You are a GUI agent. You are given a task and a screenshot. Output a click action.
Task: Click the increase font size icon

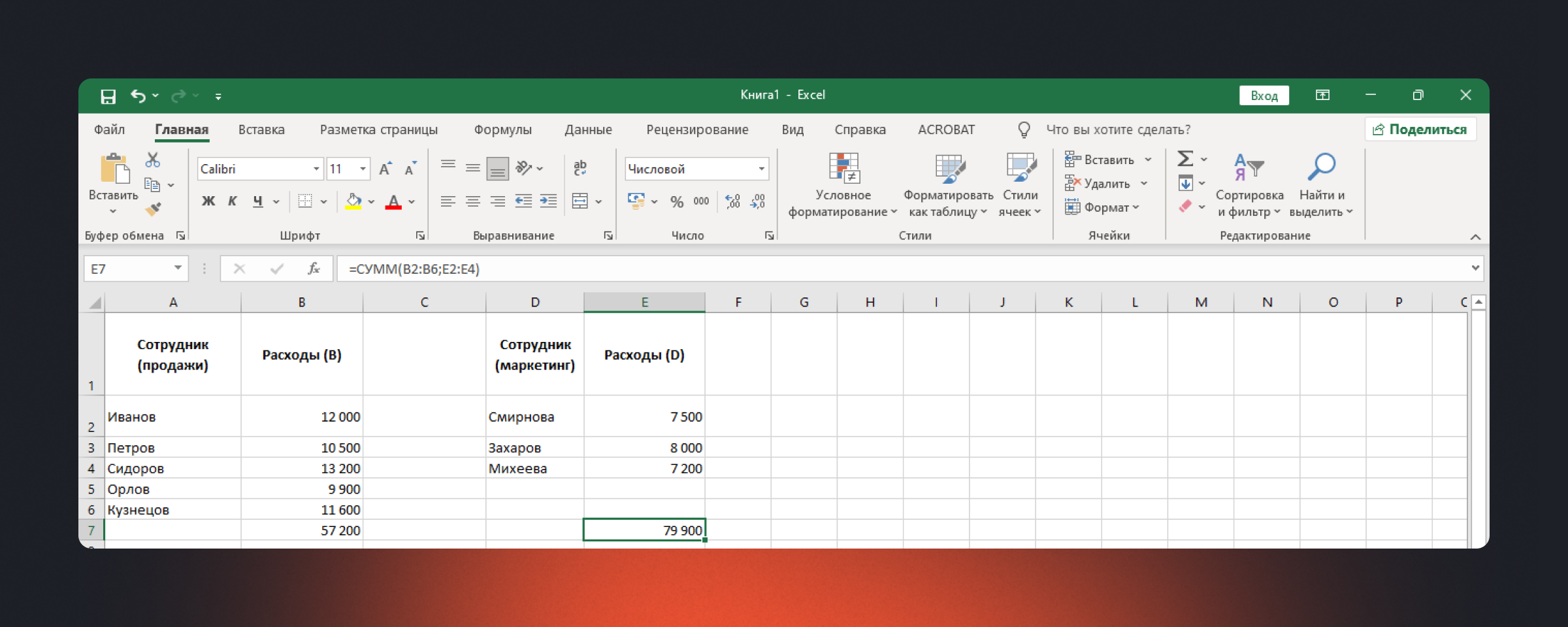click(x=385, y=169)
